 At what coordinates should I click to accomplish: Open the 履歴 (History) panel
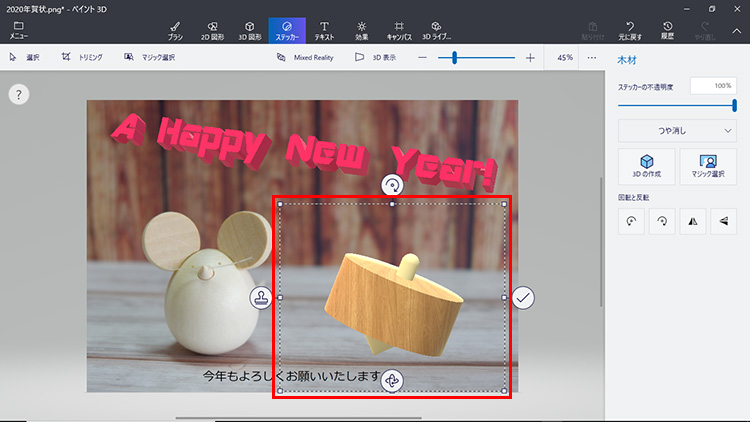point(667,29)
